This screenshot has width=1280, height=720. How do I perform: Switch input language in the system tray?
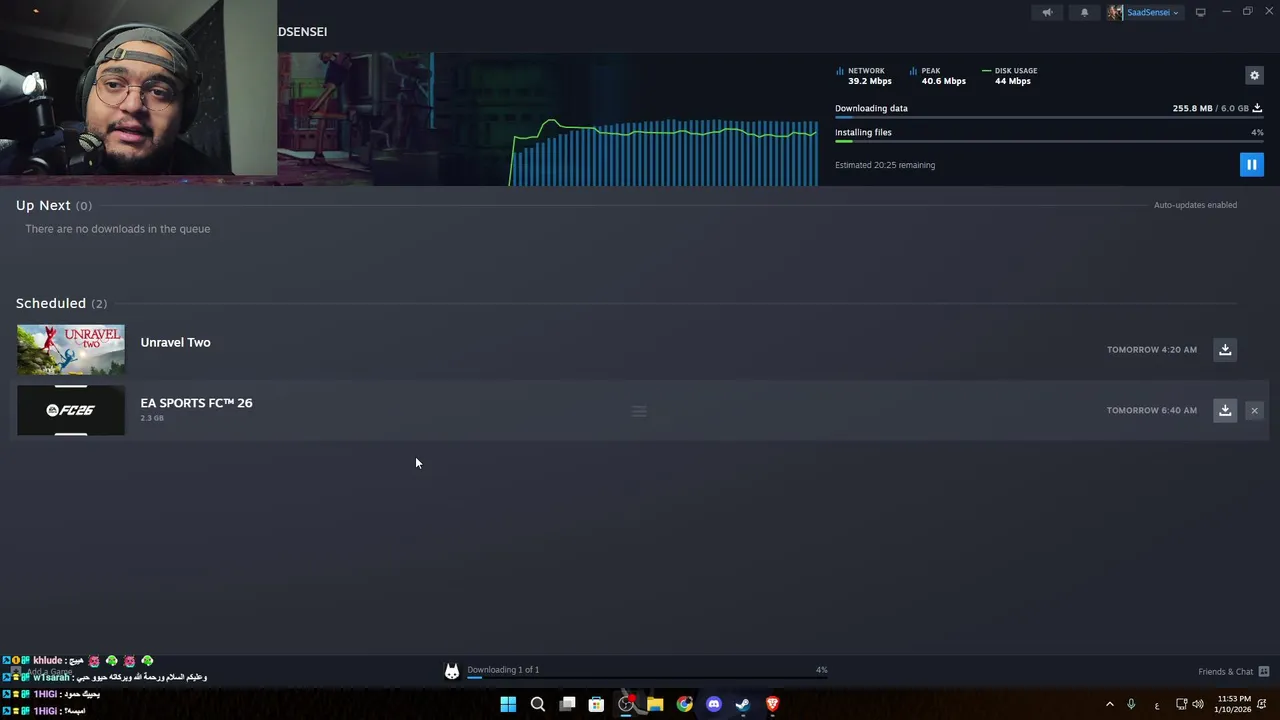point(1157,705)
